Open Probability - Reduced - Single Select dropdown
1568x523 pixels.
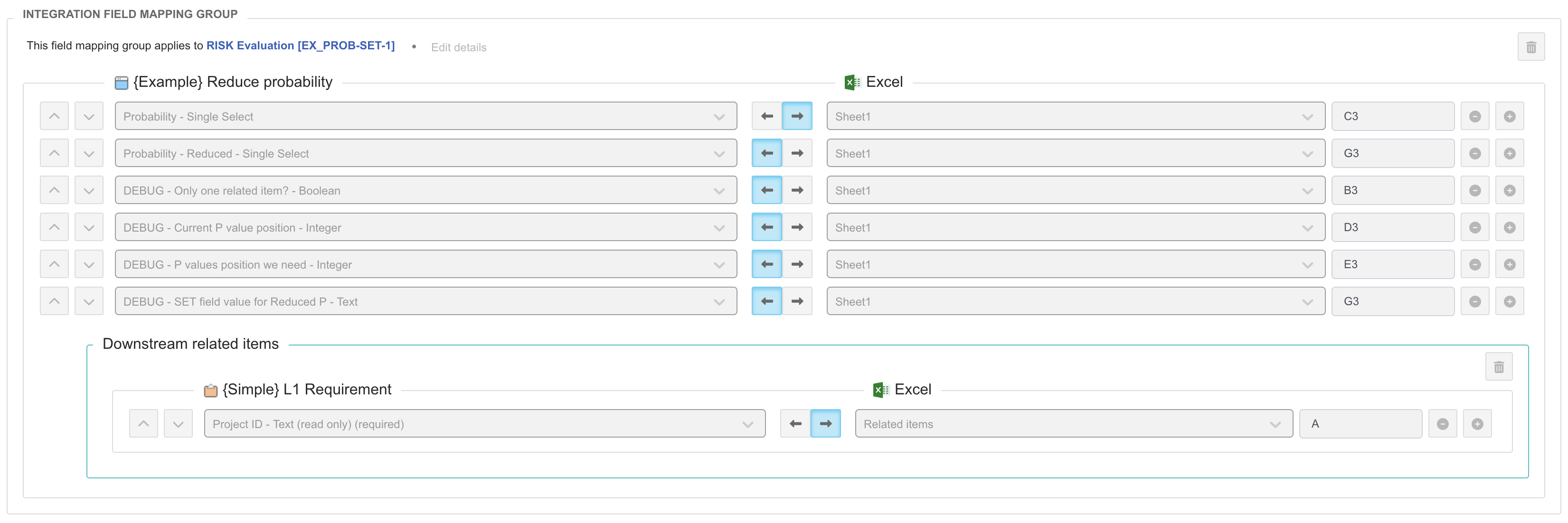pos(426,153)
